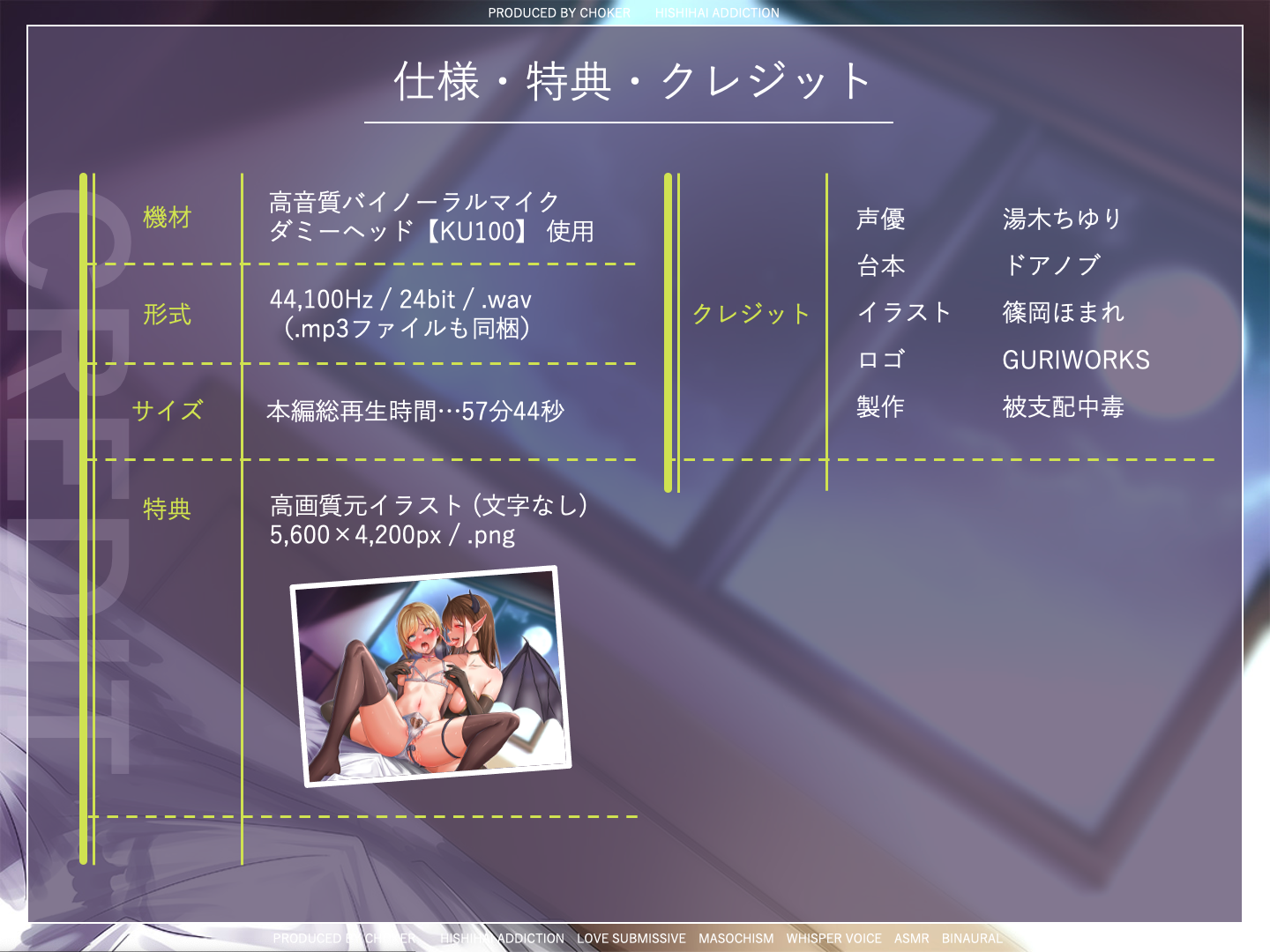Image resolution: width=1270 pixels, height=952 pixels.
Task: Click the ASMR footer tag
Action: [911, 939]
